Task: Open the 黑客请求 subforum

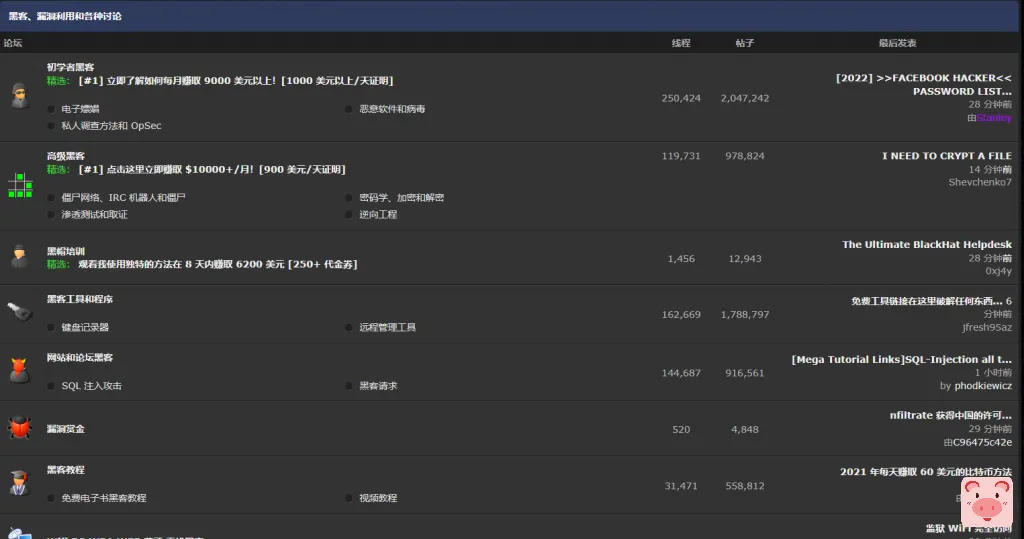Action: click(378, 386)
